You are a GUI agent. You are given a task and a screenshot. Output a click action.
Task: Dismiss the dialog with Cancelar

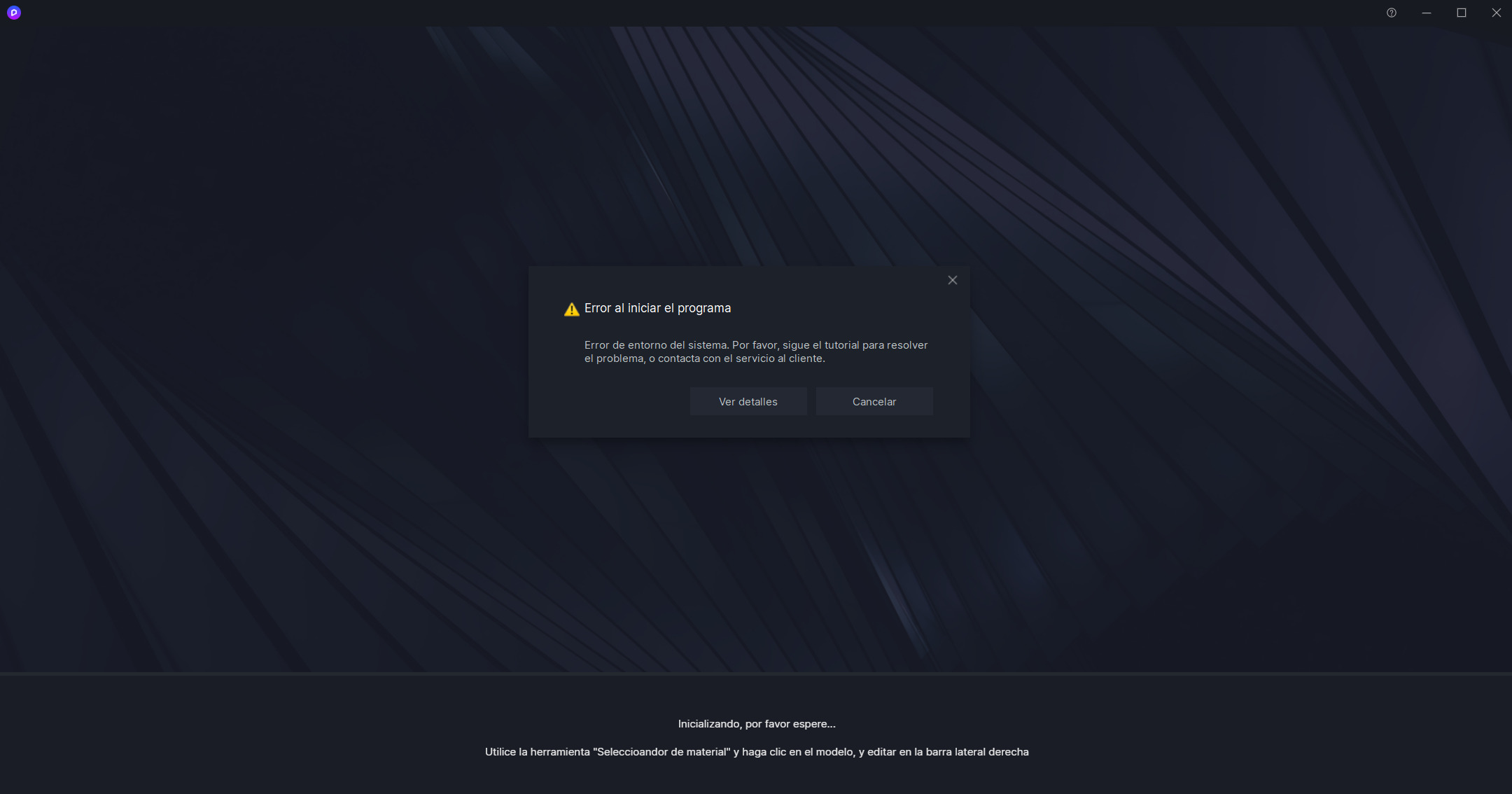point(874,401)
